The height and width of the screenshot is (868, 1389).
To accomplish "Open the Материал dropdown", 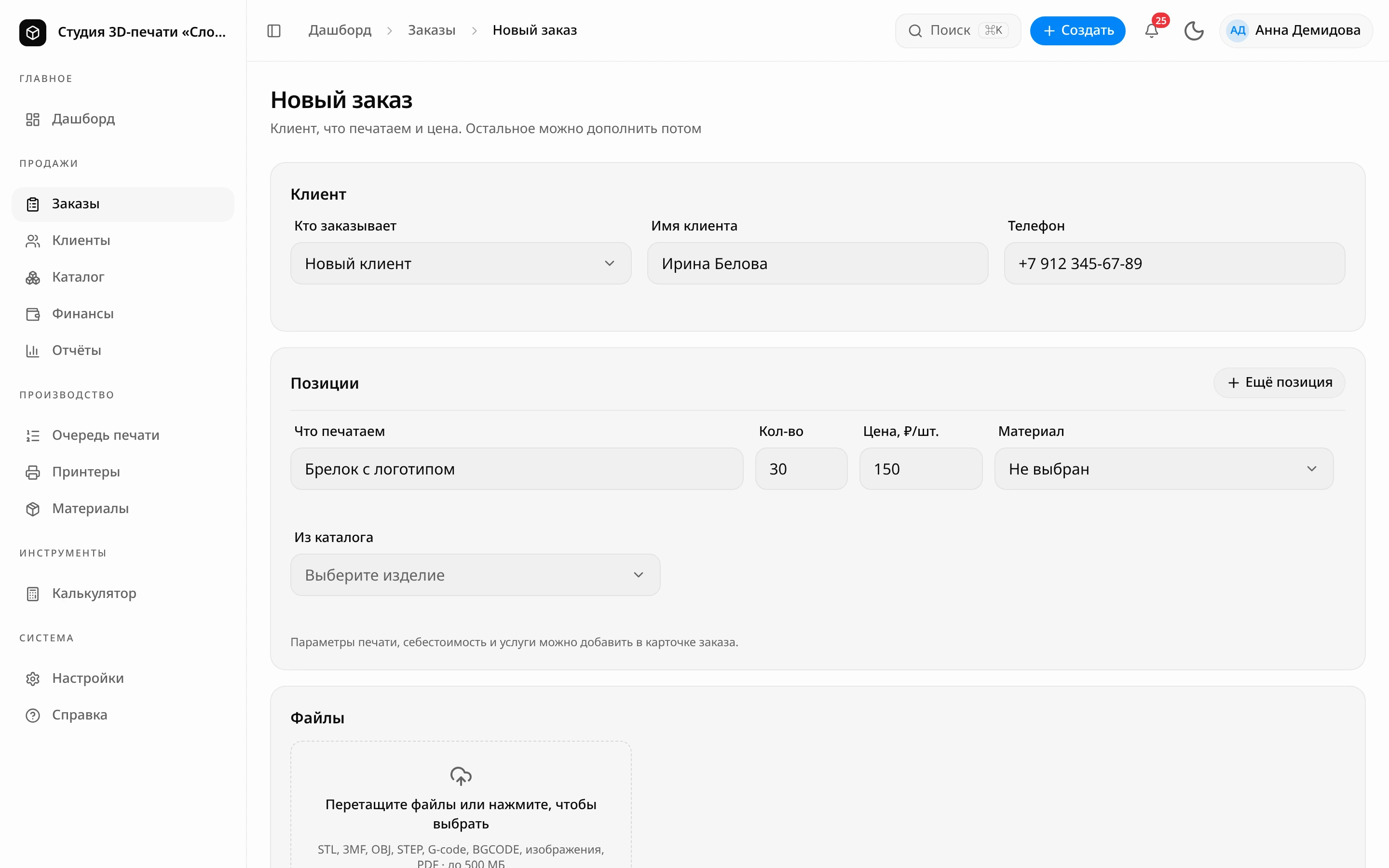I will coord(1163,469).
